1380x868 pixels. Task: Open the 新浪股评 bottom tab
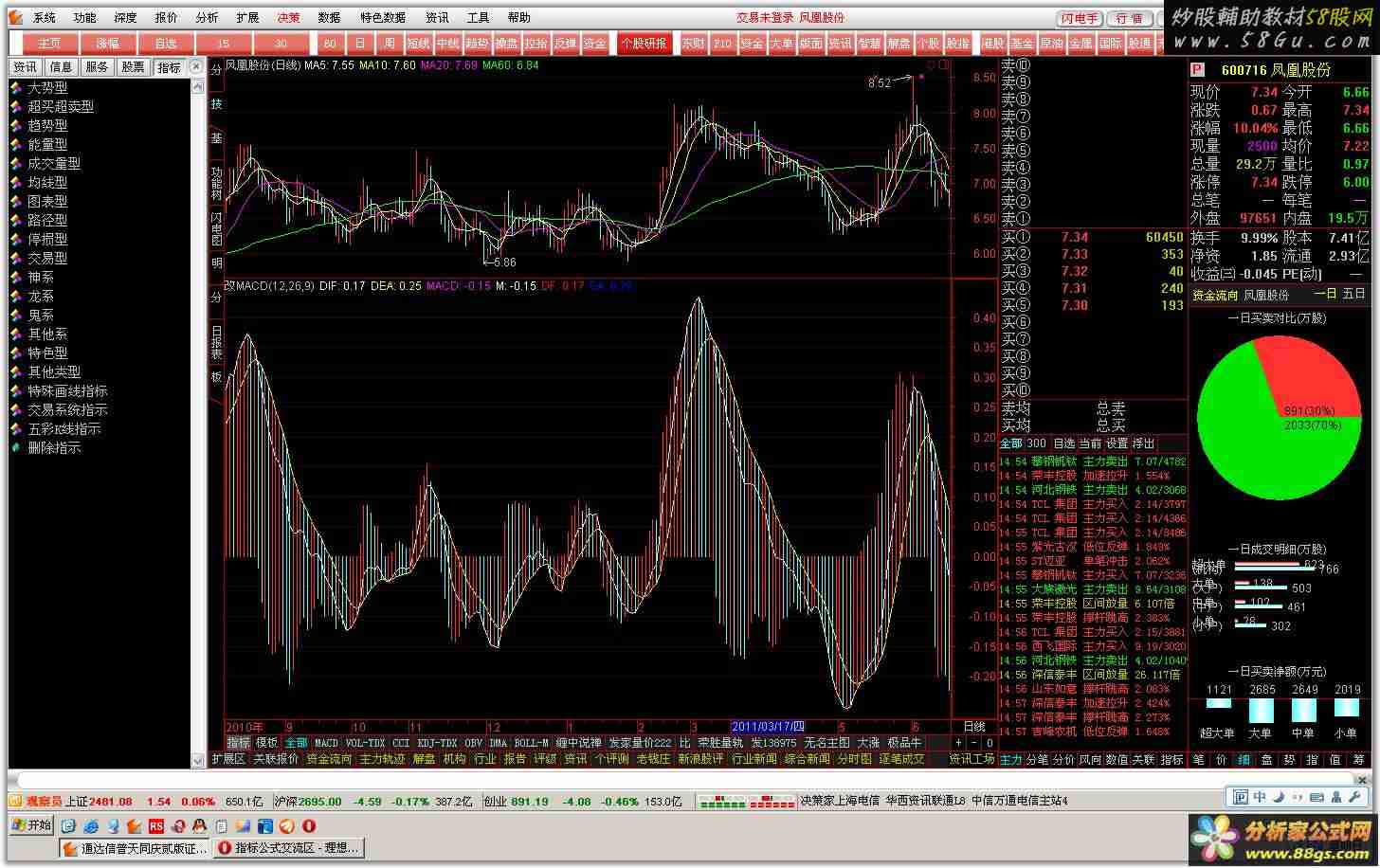700,759
